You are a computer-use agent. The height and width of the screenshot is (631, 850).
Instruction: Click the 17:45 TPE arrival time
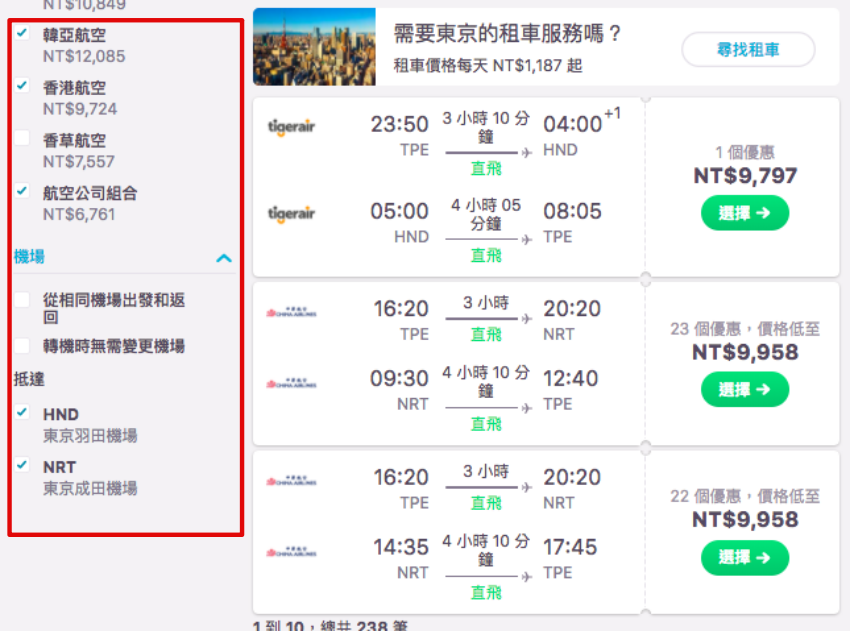(570, 547)
